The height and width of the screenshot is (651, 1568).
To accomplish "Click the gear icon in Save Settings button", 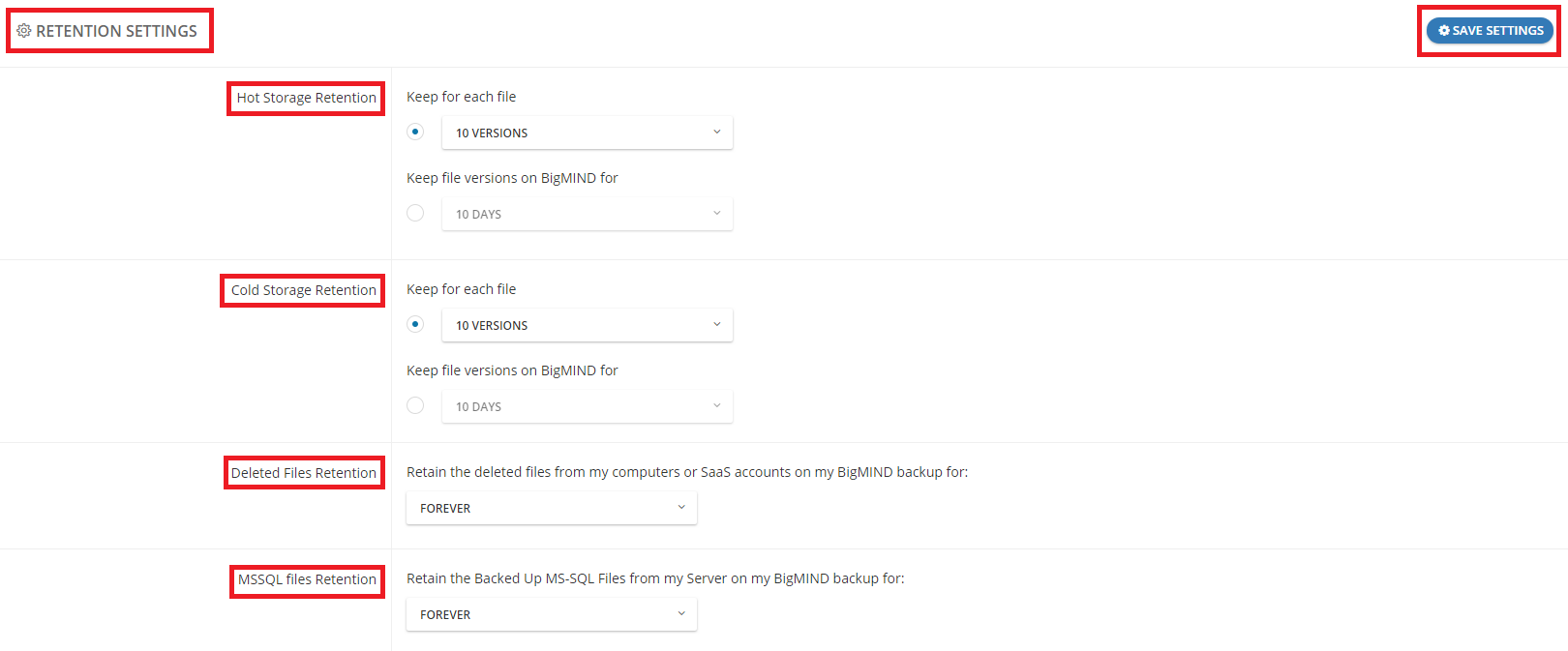I will (1444, 31).
